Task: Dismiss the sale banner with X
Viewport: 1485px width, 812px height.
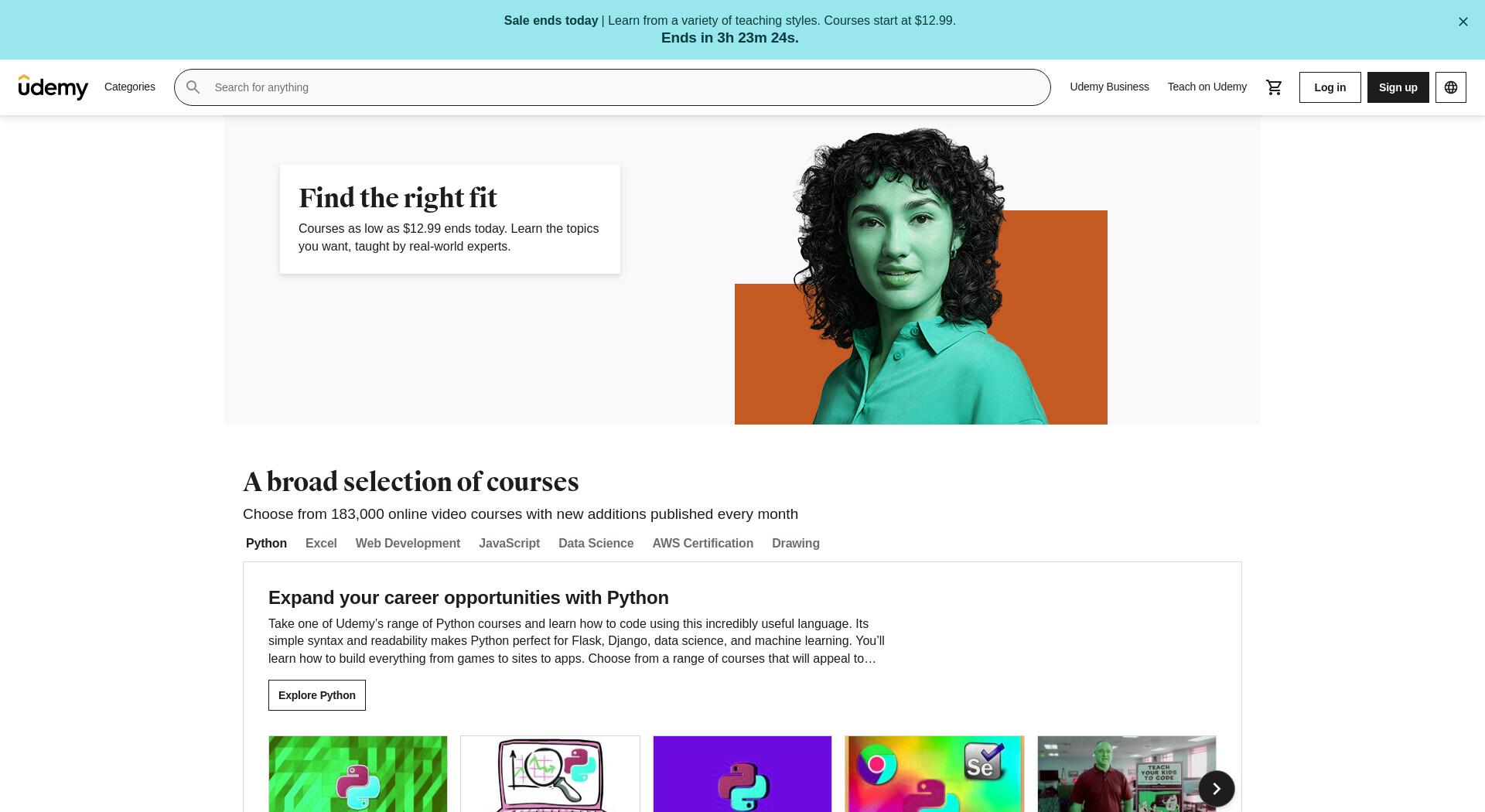Action: pos(1463,22)
